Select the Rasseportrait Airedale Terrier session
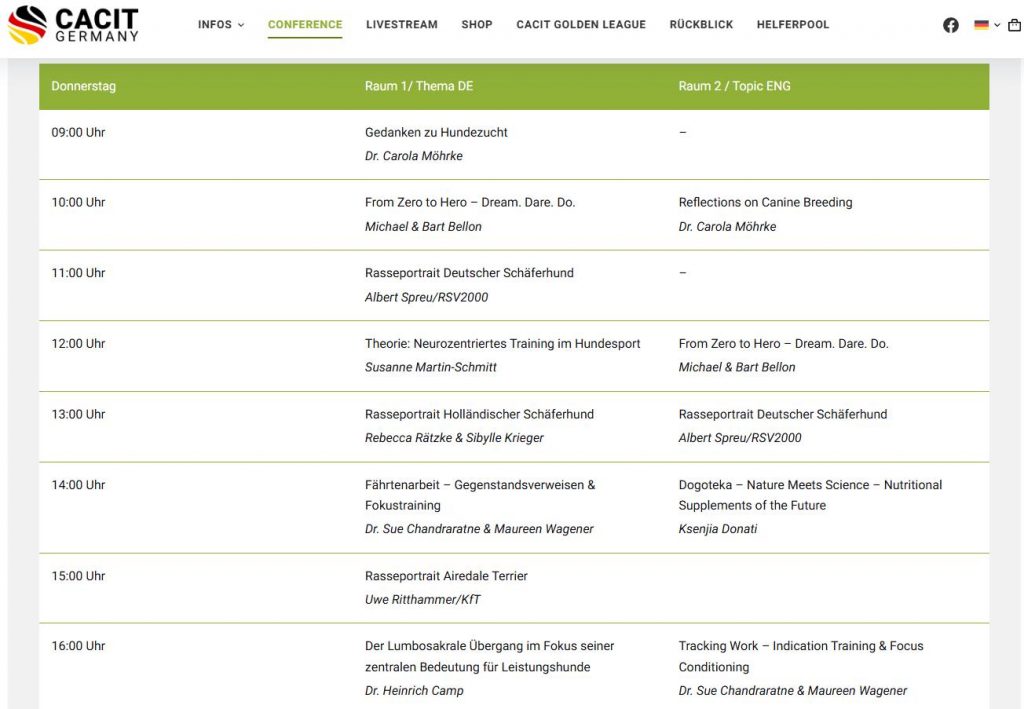The image size is (1024, 709). pos(446,576)
